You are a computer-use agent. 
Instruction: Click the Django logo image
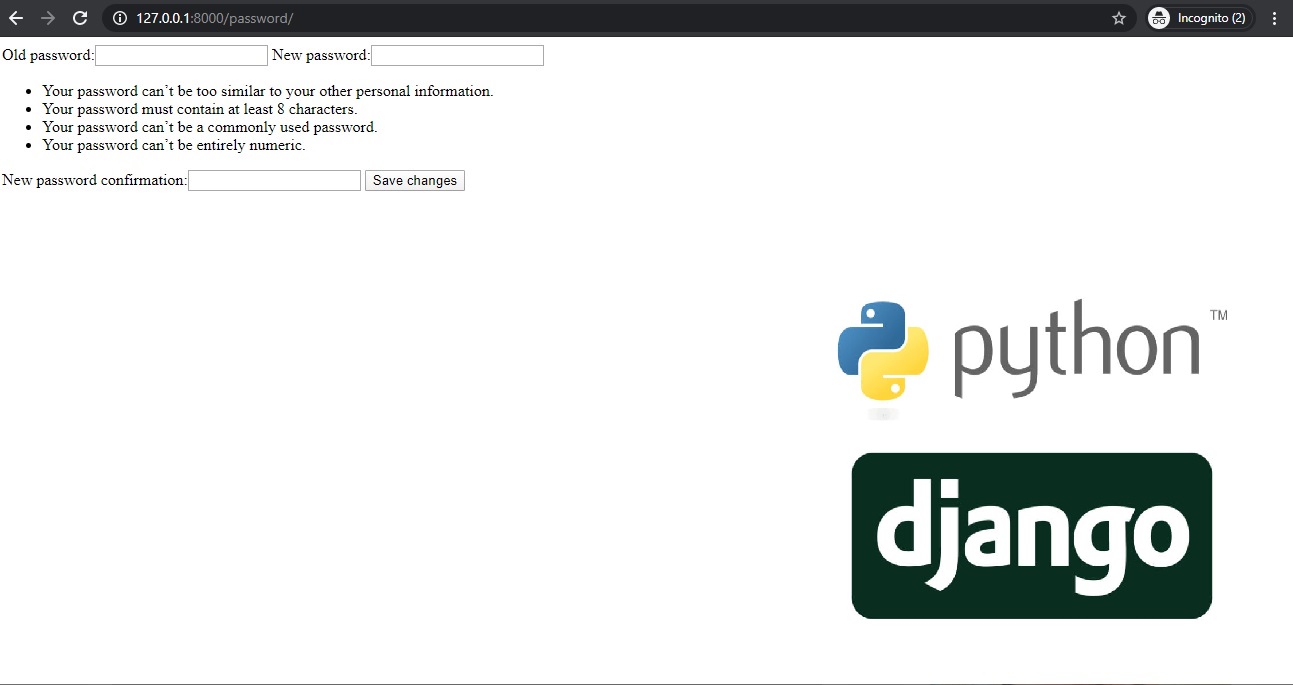tap(1030, 535)
